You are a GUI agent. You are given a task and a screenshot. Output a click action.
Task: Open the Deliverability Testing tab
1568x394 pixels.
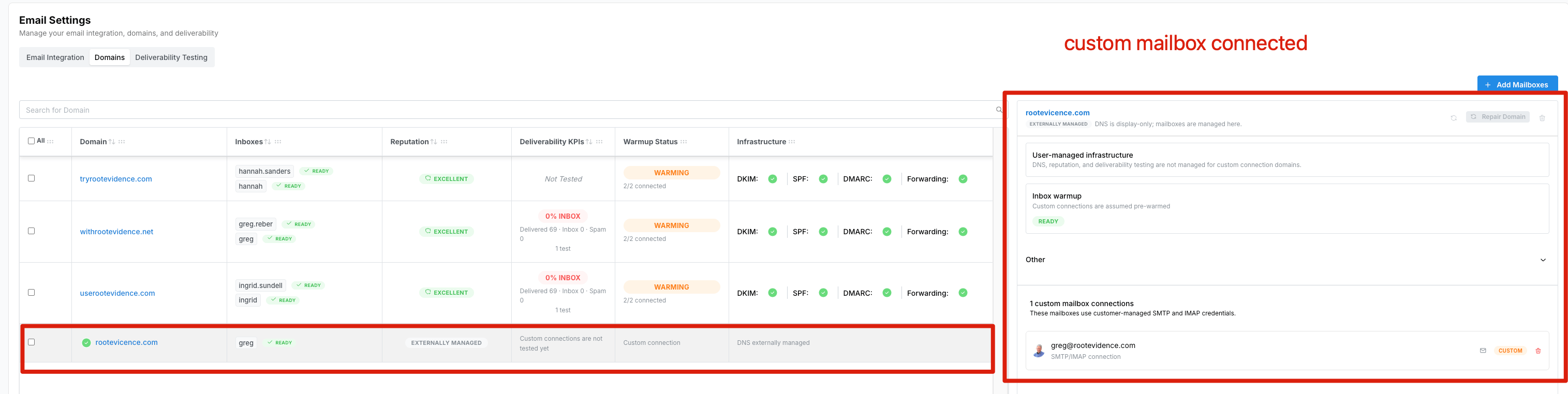pyautogui.click(x=171, y=57)
